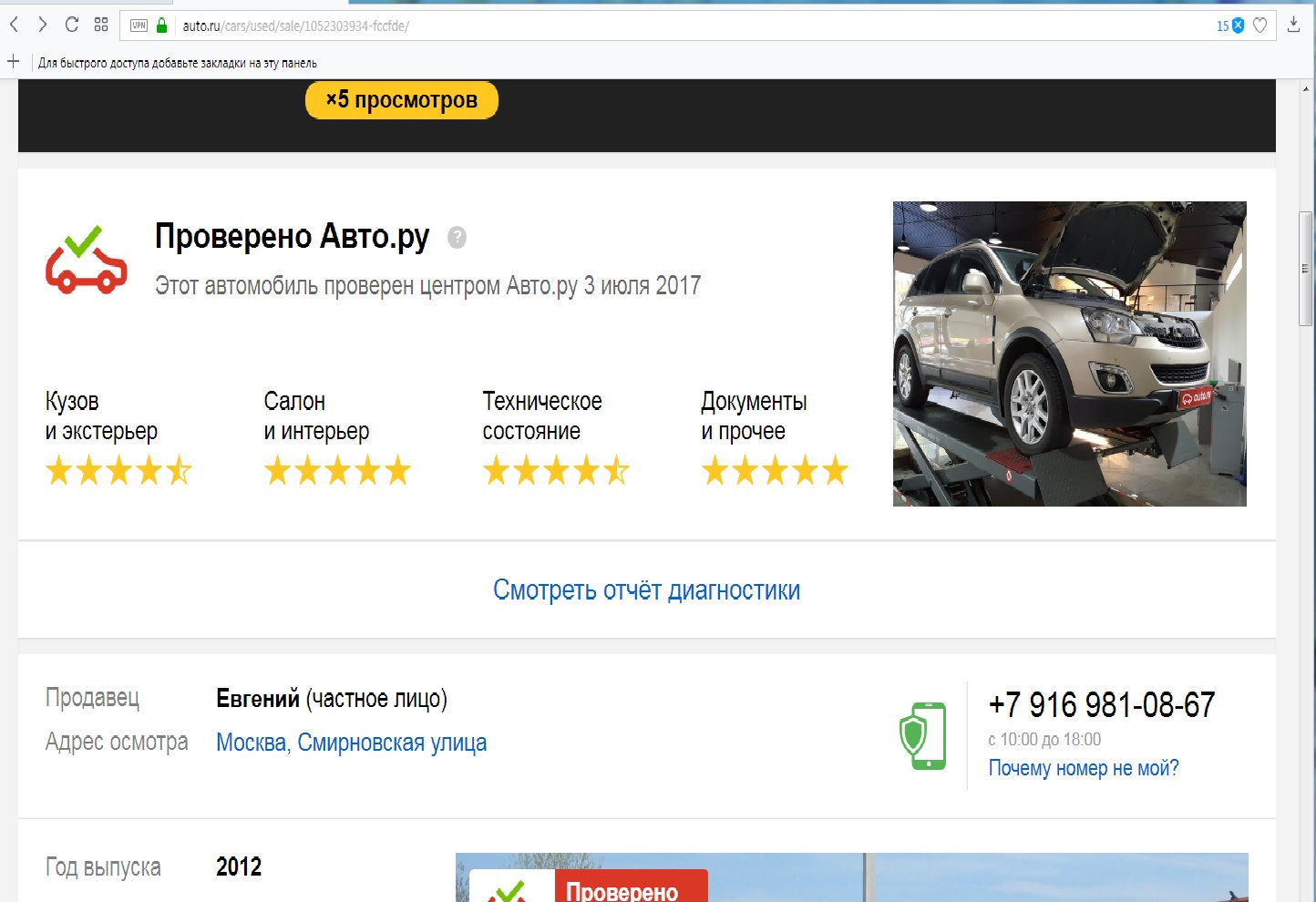This screenshot has height=902, width=1316.
Task: Click the inspection date line 3 июля 2017
Action: [428, 286]
